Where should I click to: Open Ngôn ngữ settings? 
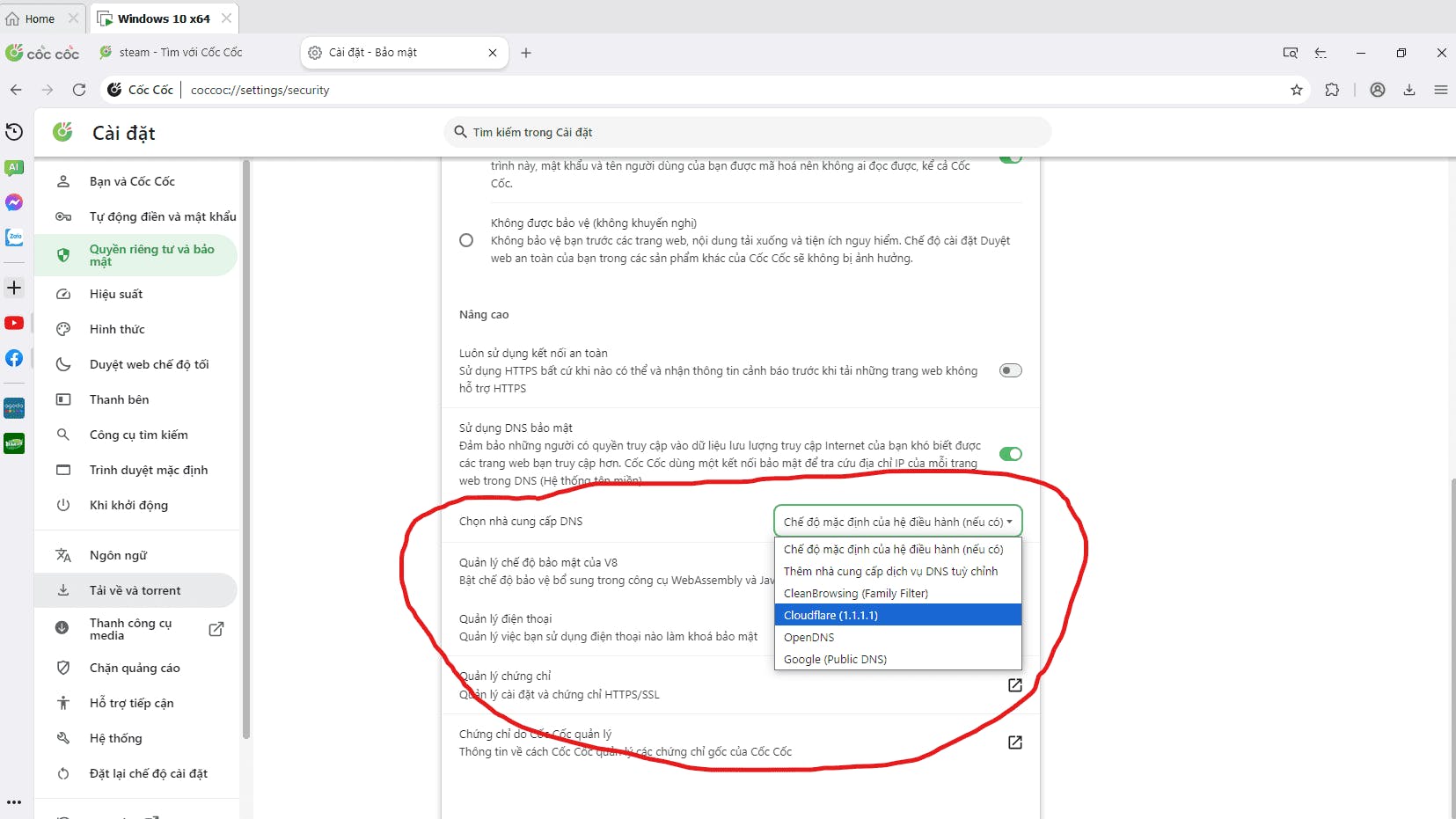click(136, 555)
